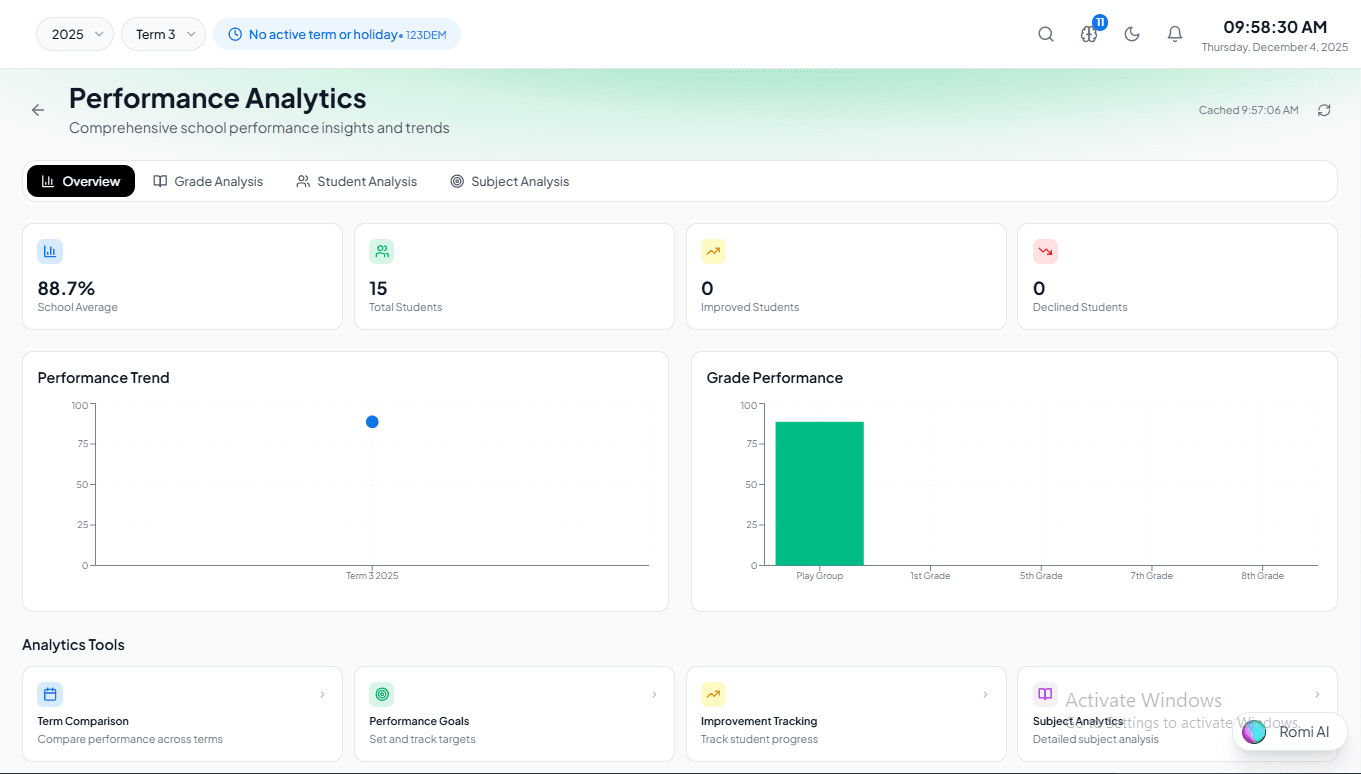Select the Term 3 2025 data point
Screen dimensions: 1361x774
(x=372, y=421)
